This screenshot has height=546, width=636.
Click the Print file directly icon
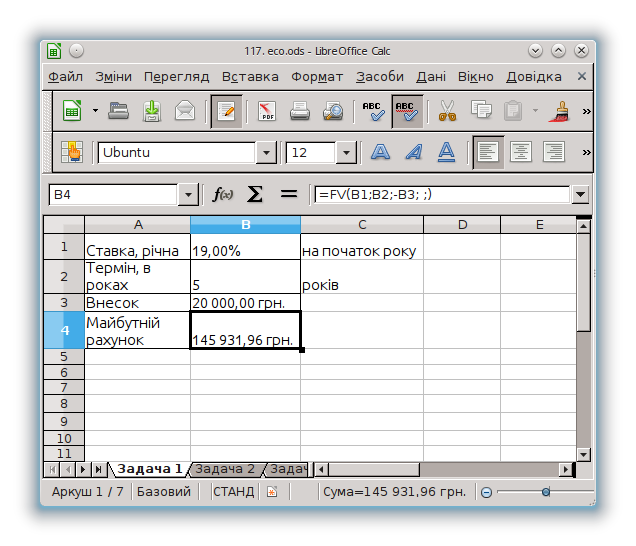pyautogui.click(x=300, y=111)
